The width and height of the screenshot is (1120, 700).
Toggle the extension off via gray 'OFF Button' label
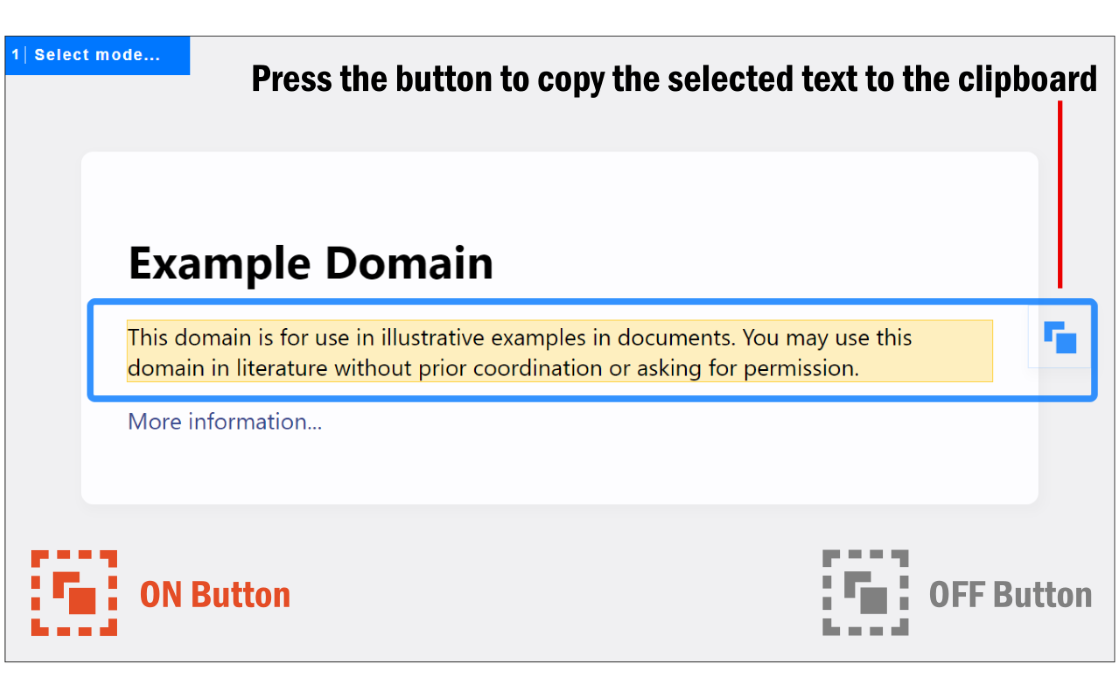[1011, 595]
